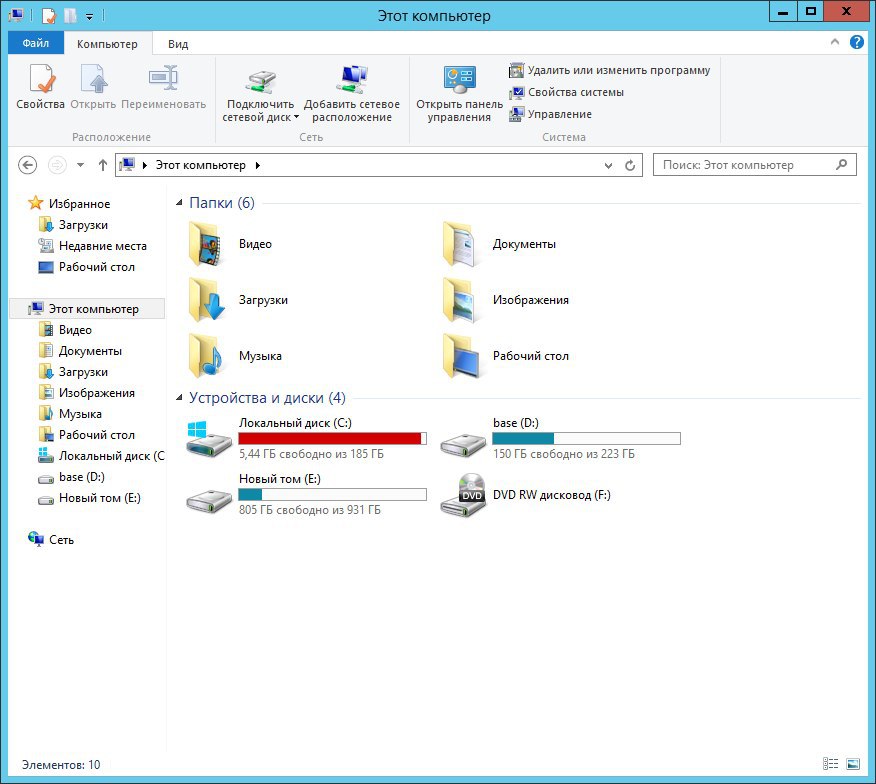Viewport: 876px width, 784px height.
Task: Switch to details view icon in status bar
Action: click(830, 764)
